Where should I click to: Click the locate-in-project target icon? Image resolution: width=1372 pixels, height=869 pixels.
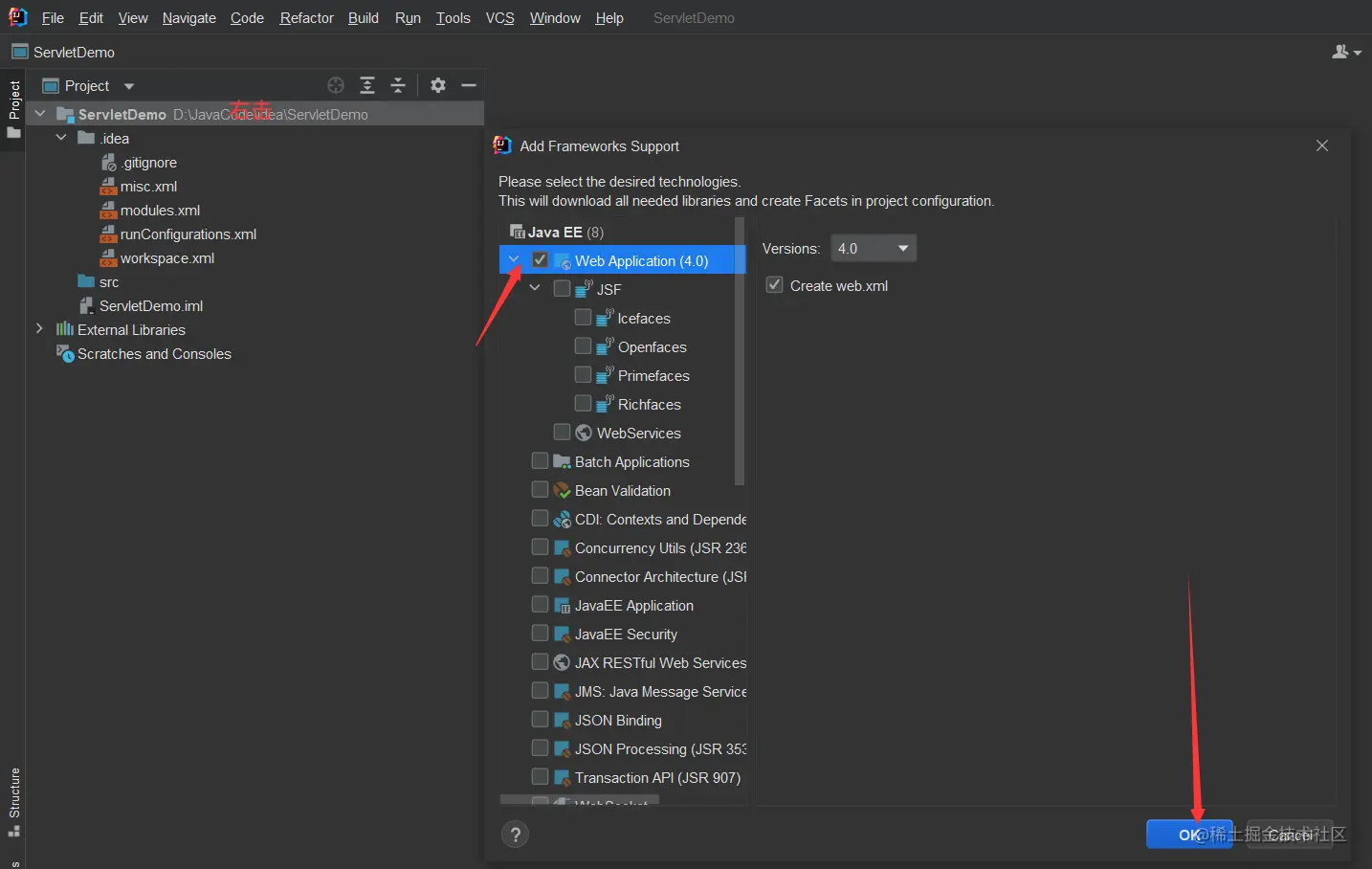pos(336,85)
